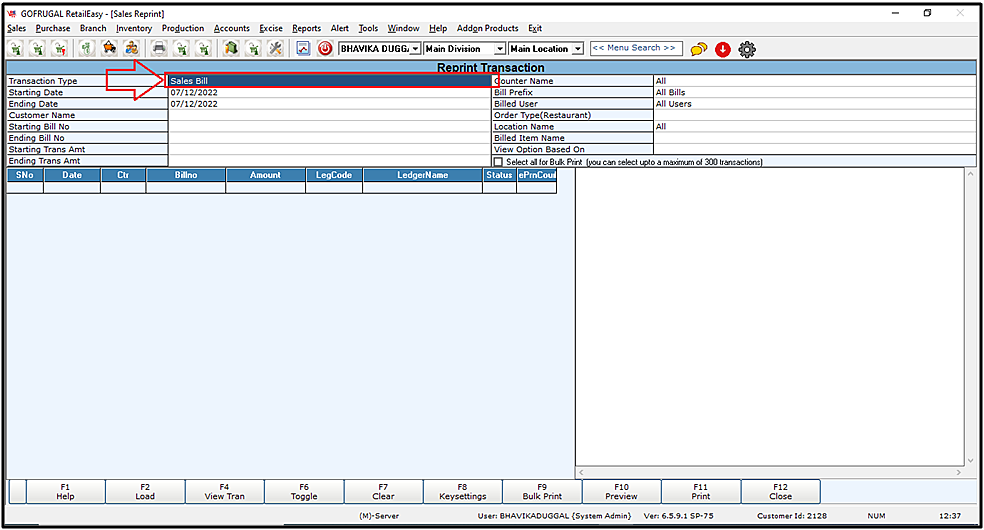Screen dimensions: 984x530
Task: Open the Main Division dropdown
Action: [x=499, y=48]
